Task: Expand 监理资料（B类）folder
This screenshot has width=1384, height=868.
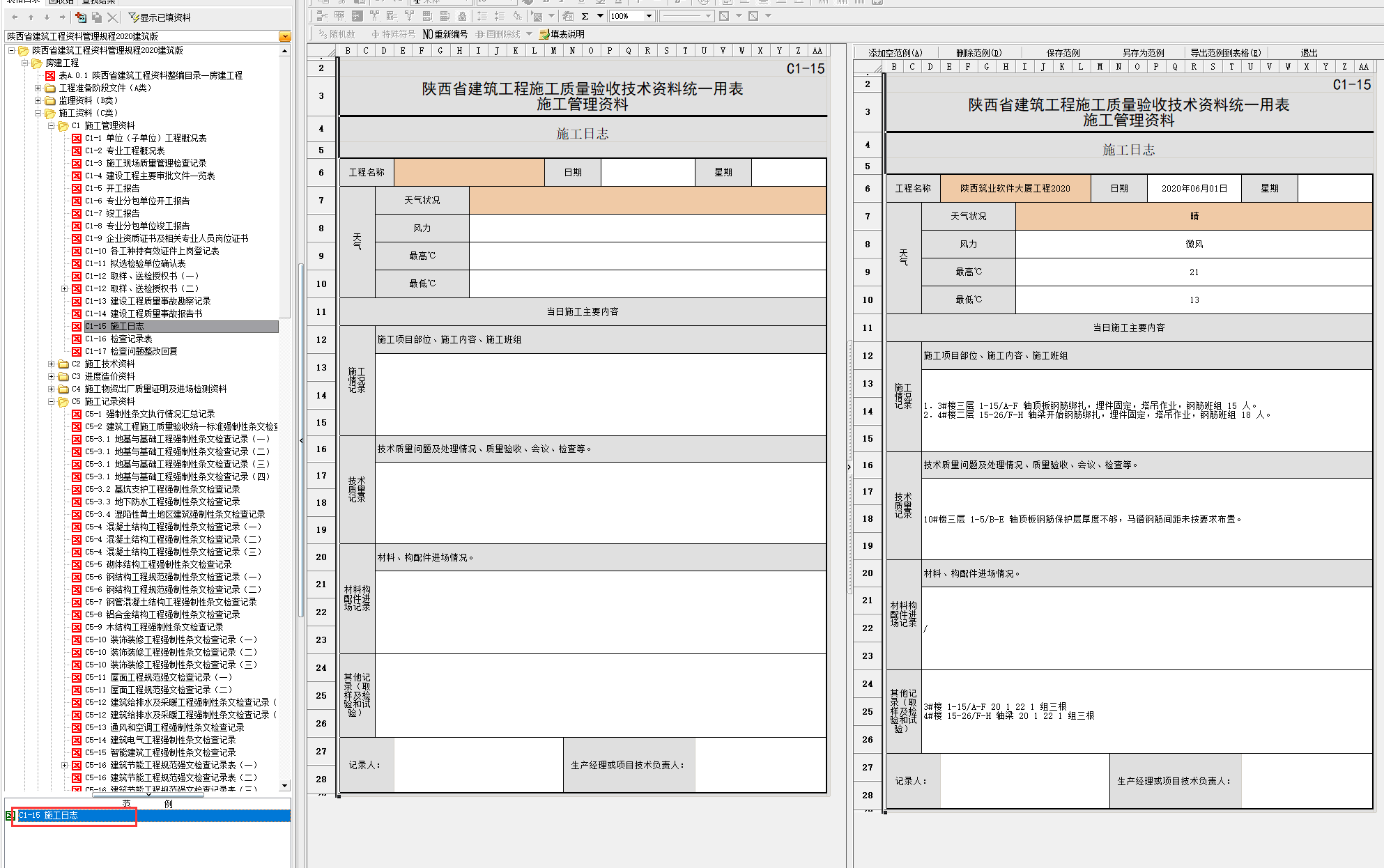Action: (x=38, y=100)
